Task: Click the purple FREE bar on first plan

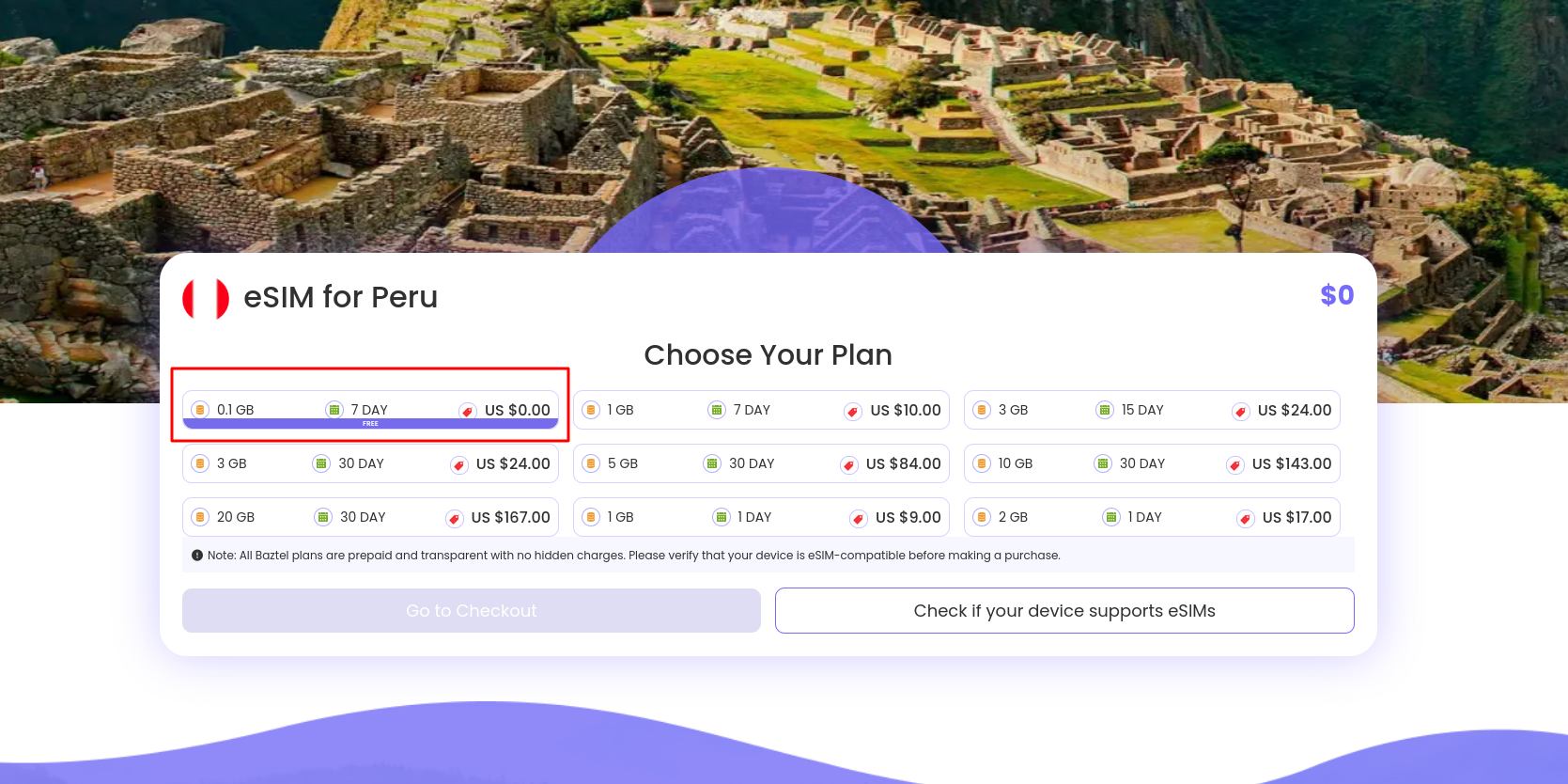Action: coord(370,424)
